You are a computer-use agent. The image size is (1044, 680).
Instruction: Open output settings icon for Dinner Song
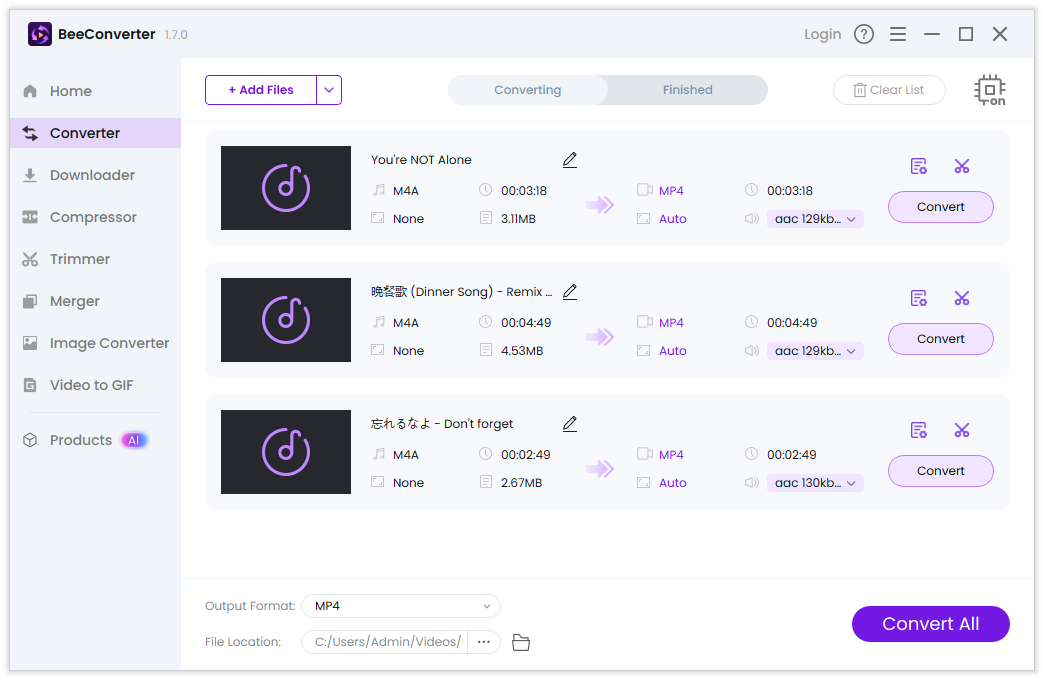pos(918,298)
